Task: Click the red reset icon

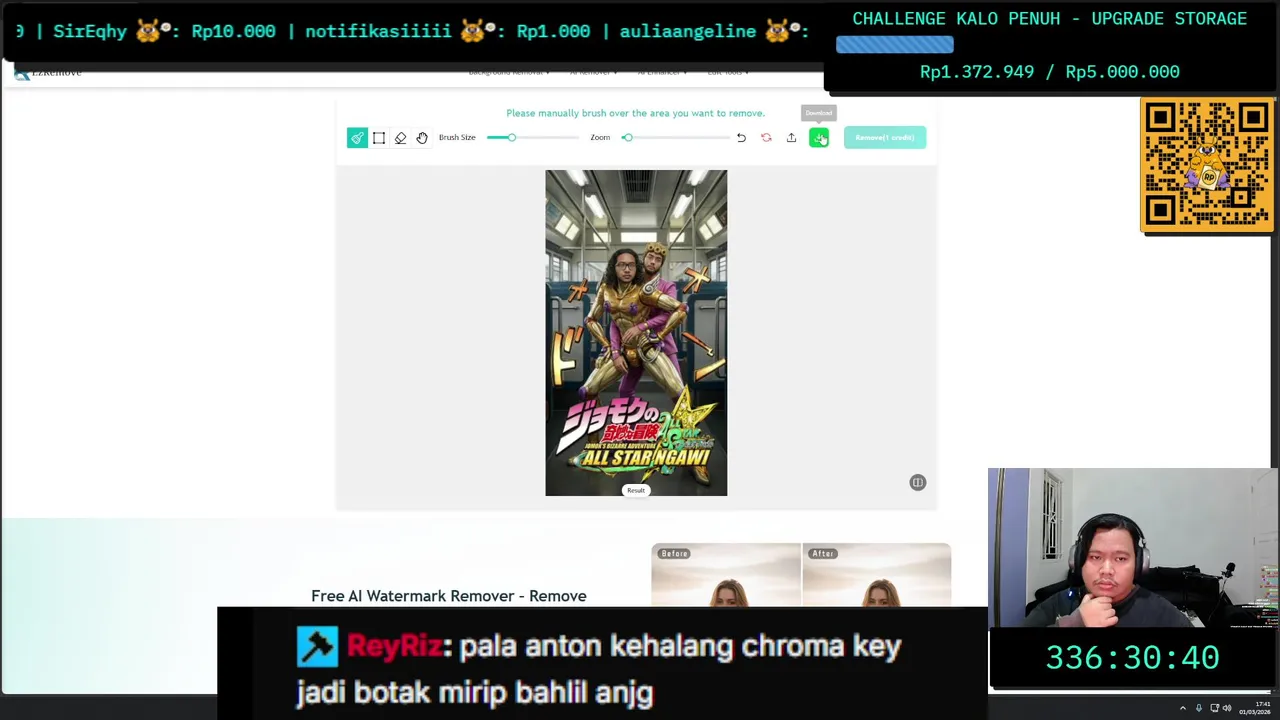Action: click(x=766, y=138)
